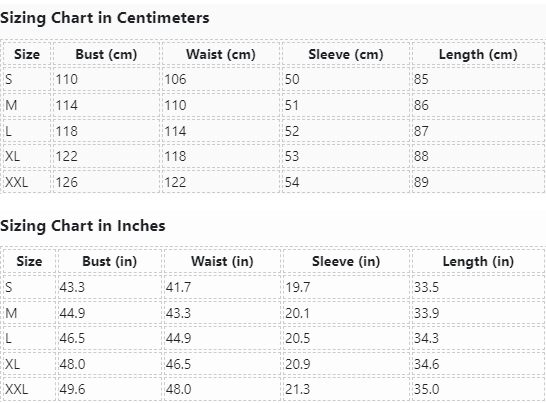Click the Sleeve (in) column header
546x403 pixels.
click(x=346, y=261)
